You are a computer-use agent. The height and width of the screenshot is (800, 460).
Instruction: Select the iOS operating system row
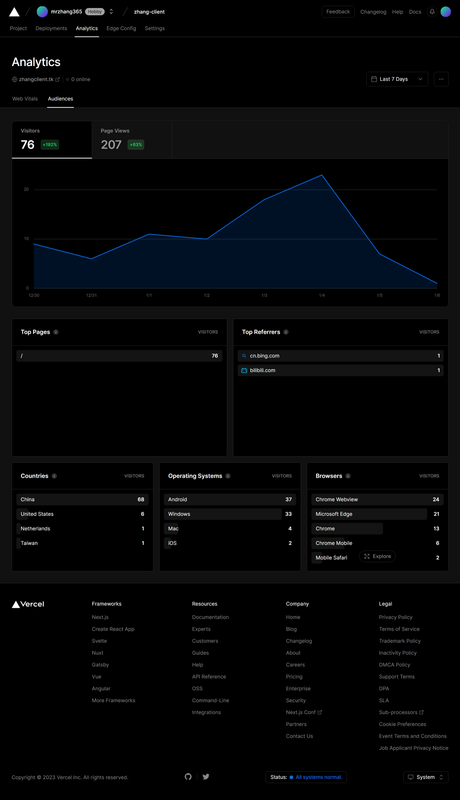click(x=230, y=543)
